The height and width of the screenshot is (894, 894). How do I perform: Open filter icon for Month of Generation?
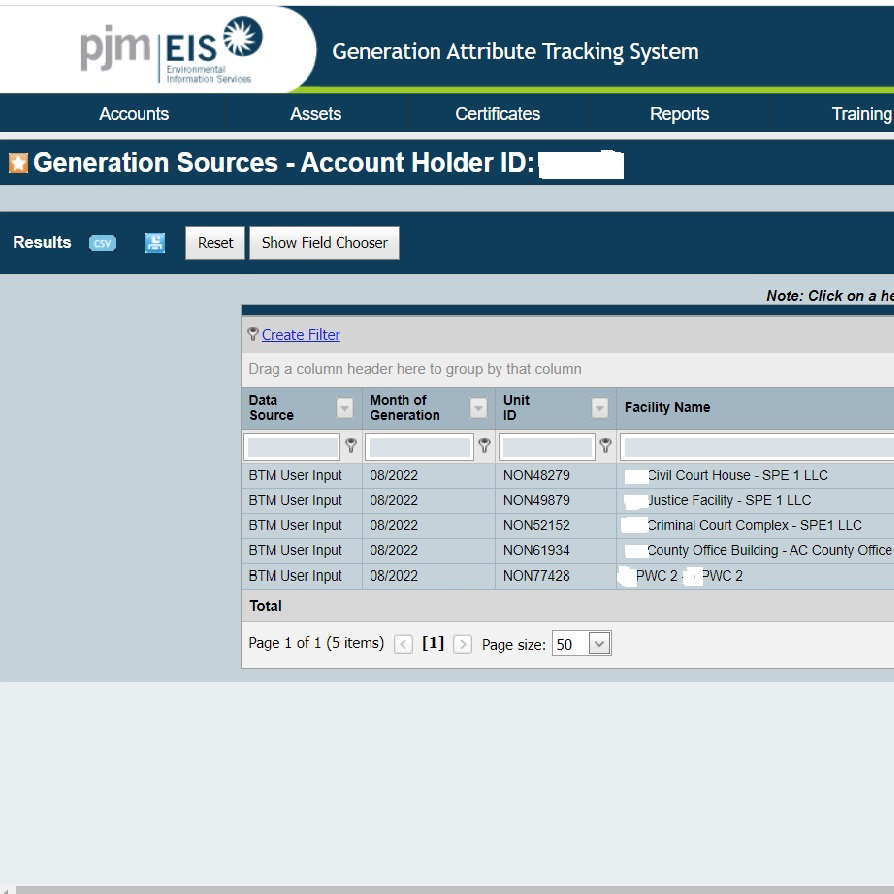tap(485, 446)
